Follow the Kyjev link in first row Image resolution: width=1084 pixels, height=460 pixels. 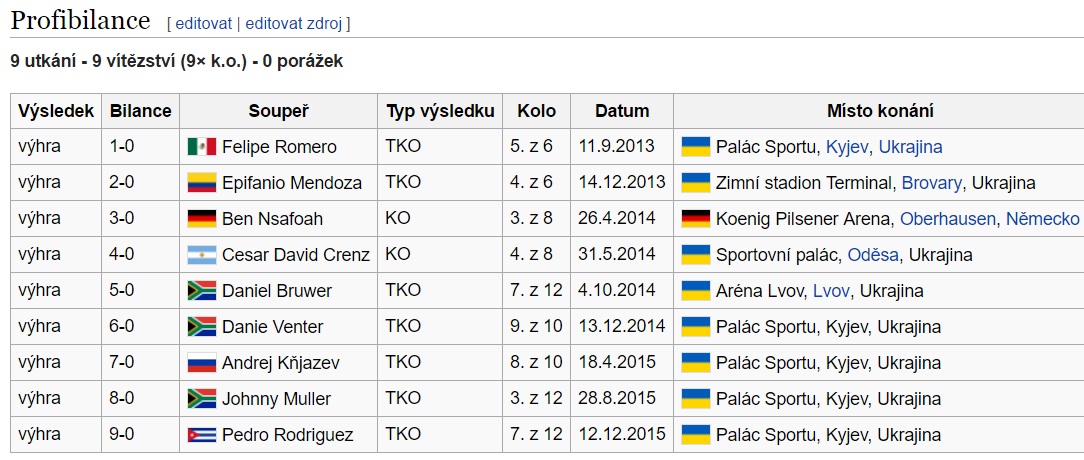(847, 147)
